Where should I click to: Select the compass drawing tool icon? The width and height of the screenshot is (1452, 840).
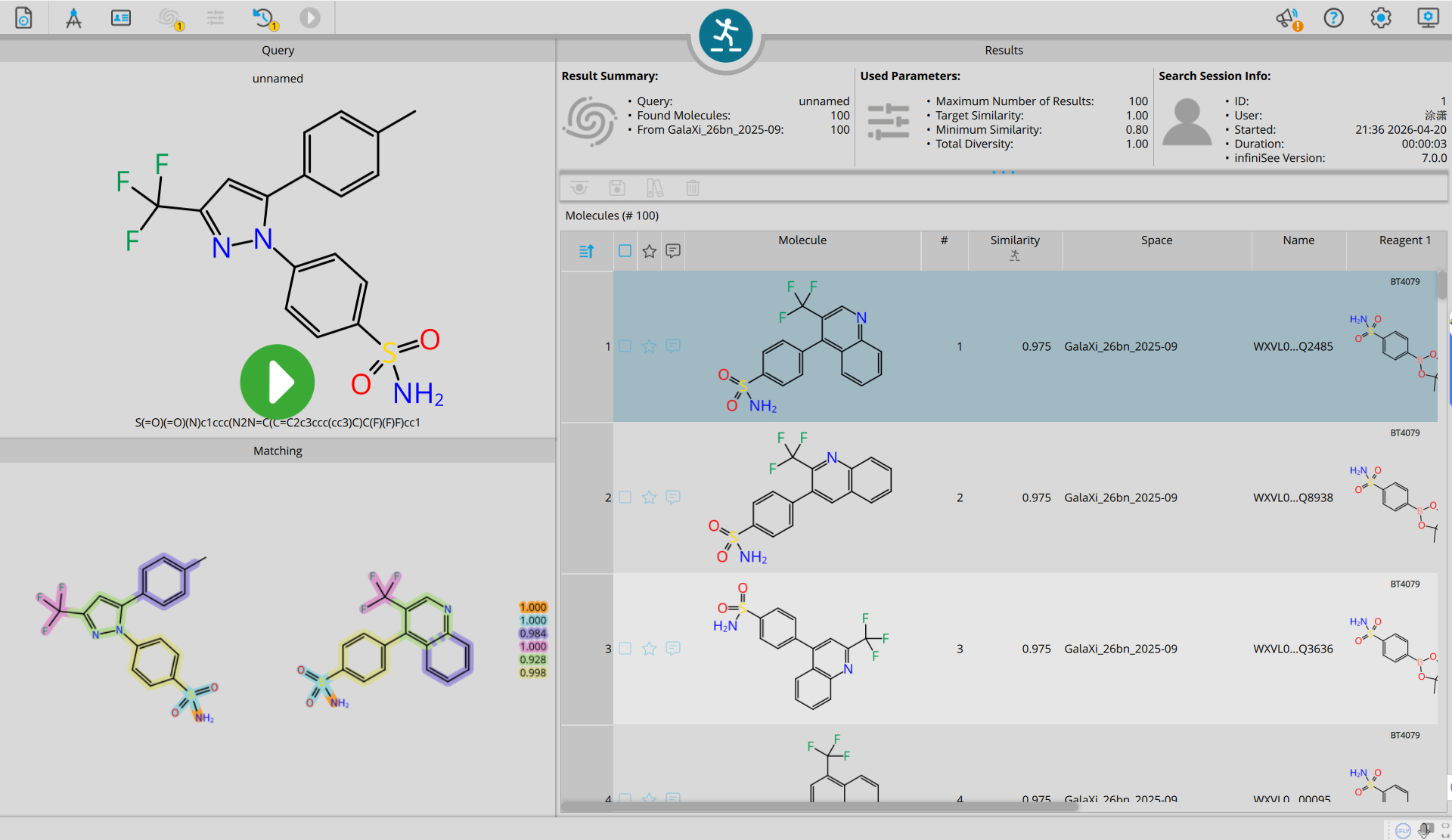coord(73,17)
